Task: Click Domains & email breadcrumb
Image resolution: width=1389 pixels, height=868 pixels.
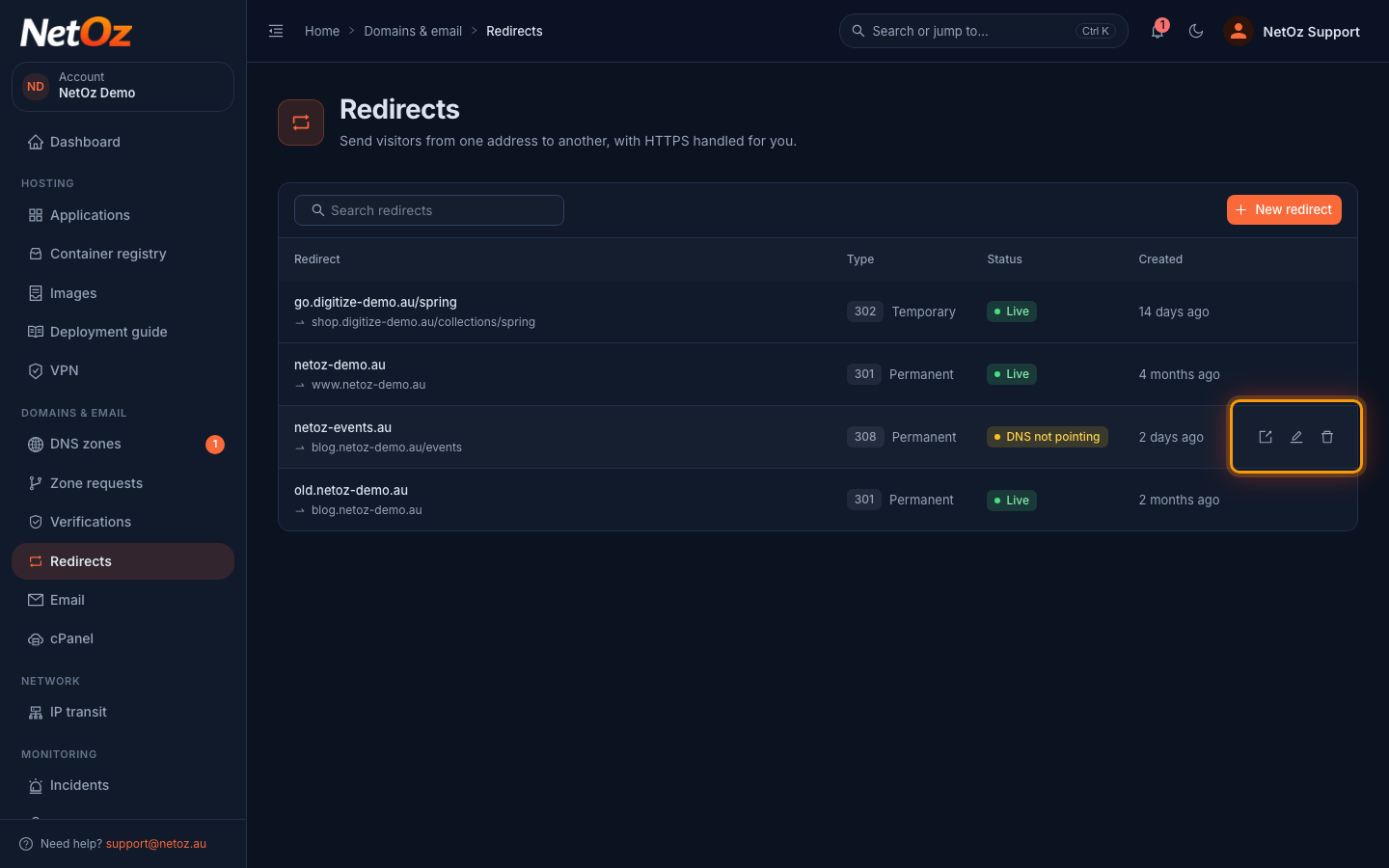Action: (x=413, y=31)
